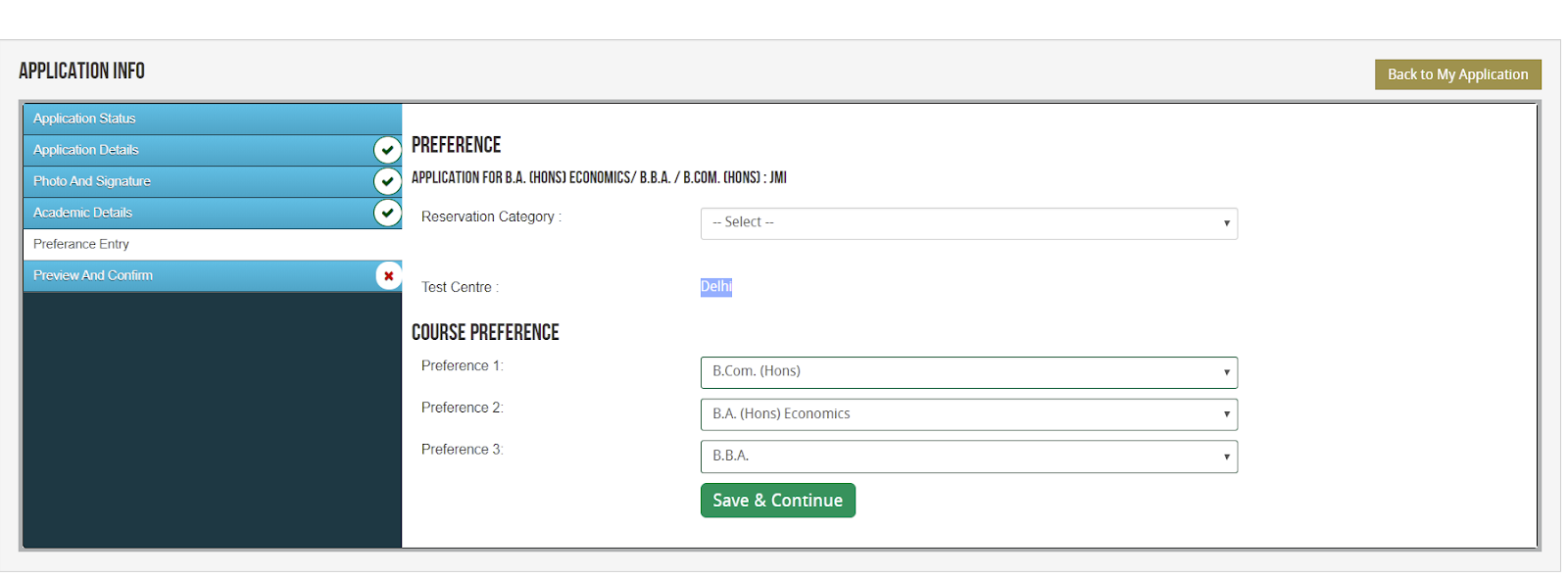
Task: Click Back to My Application button
Action: 1457,74
